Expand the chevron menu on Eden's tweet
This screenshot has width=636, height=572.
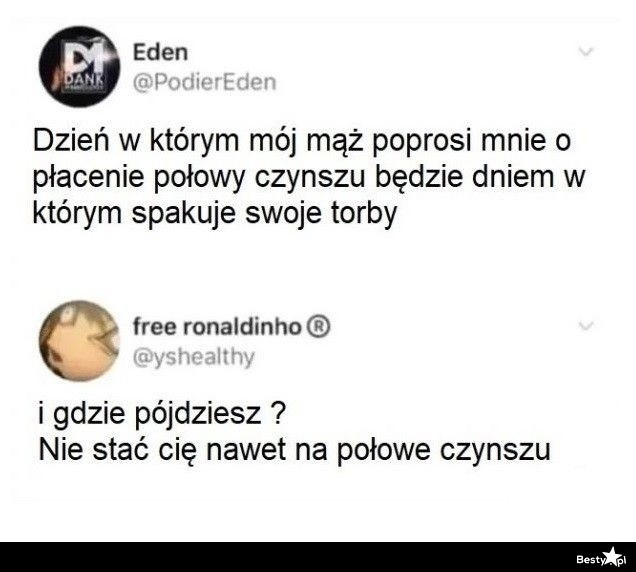[x=586, y=52]
